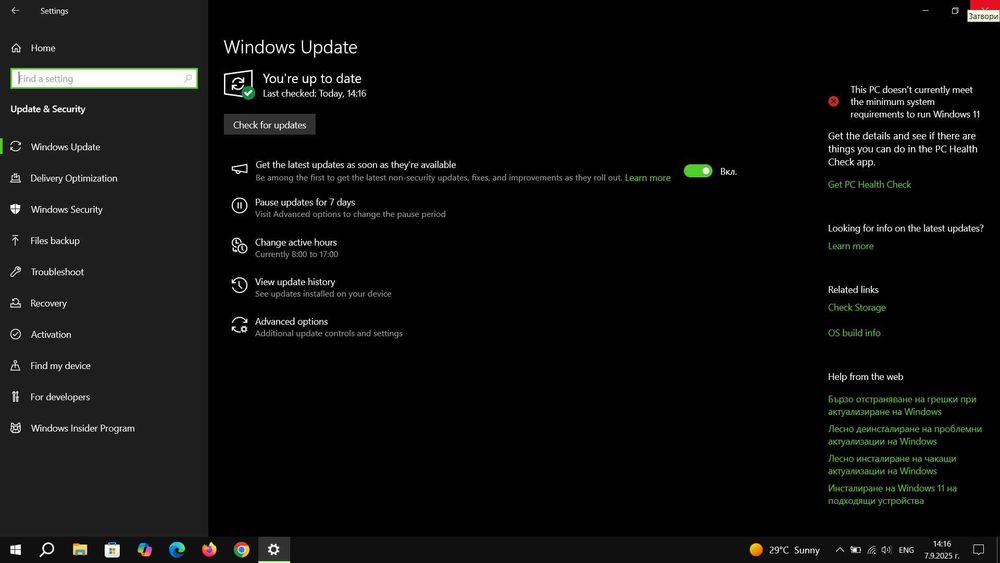
Task: Open Microsoft Store from taskbar
Action: (x=112, y=550)
